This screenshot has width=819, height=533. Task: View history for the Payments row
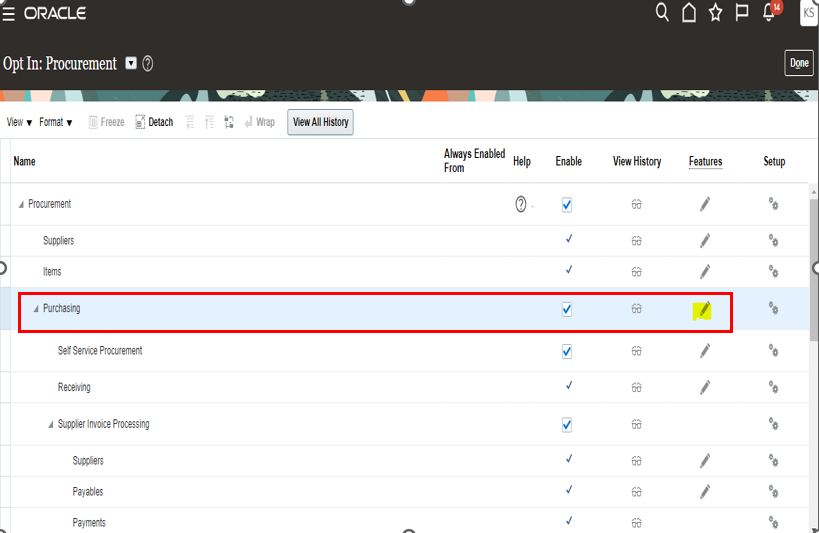click(x=636, y=523)
